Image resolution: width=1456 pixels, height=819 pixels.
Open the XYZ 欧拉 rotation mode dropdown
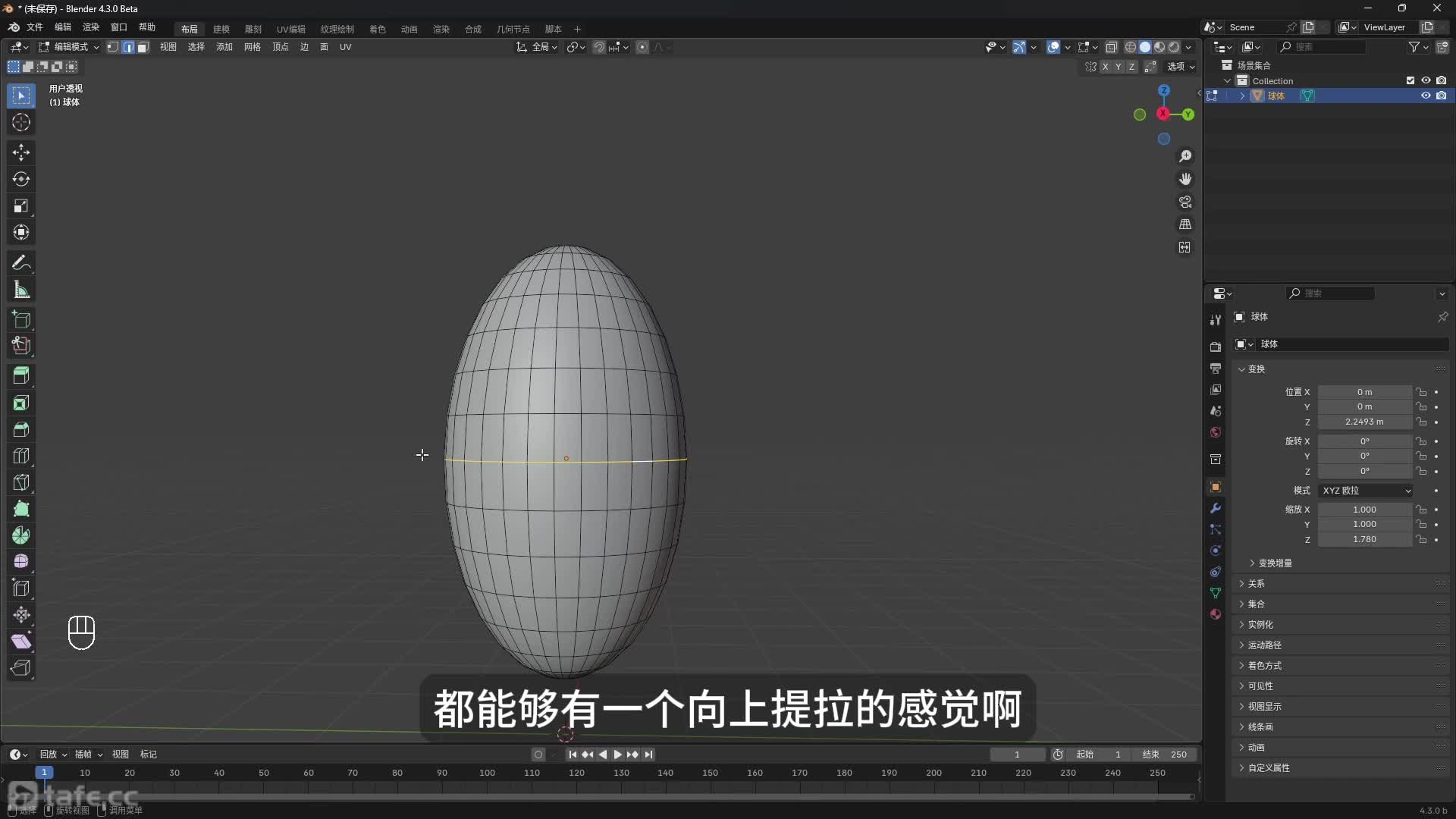pyautogui.click(x=1365, y=491)
